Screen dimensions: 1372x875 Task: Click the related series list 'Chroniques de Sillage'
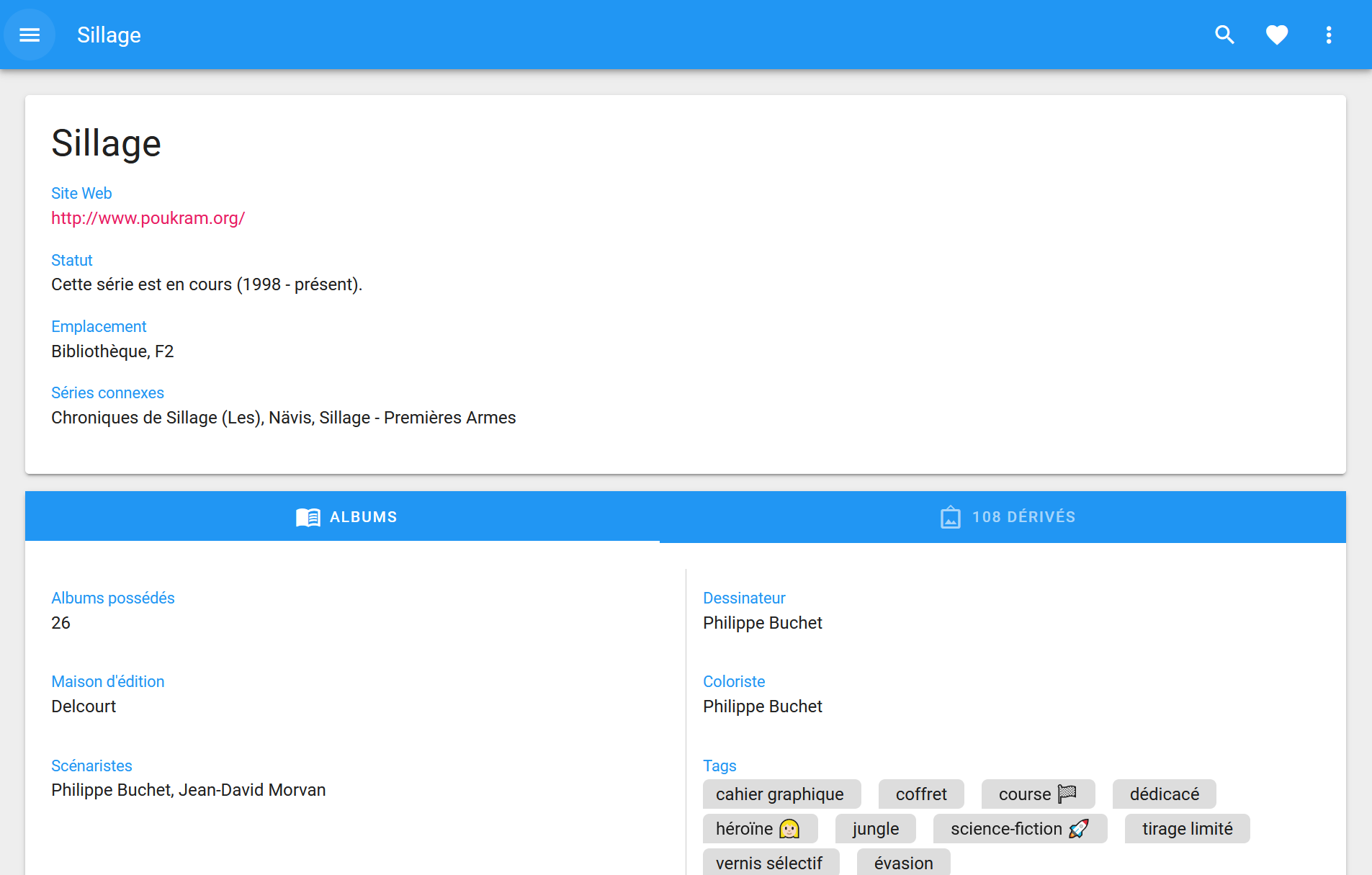[x=284, y=418]
